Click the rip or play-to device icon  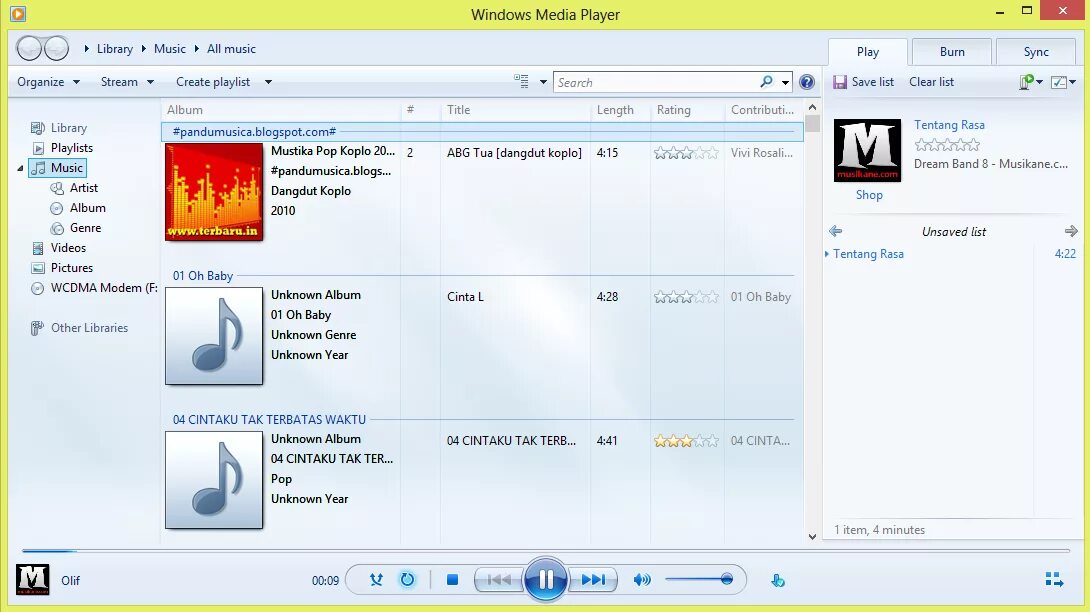coord(778,580)
